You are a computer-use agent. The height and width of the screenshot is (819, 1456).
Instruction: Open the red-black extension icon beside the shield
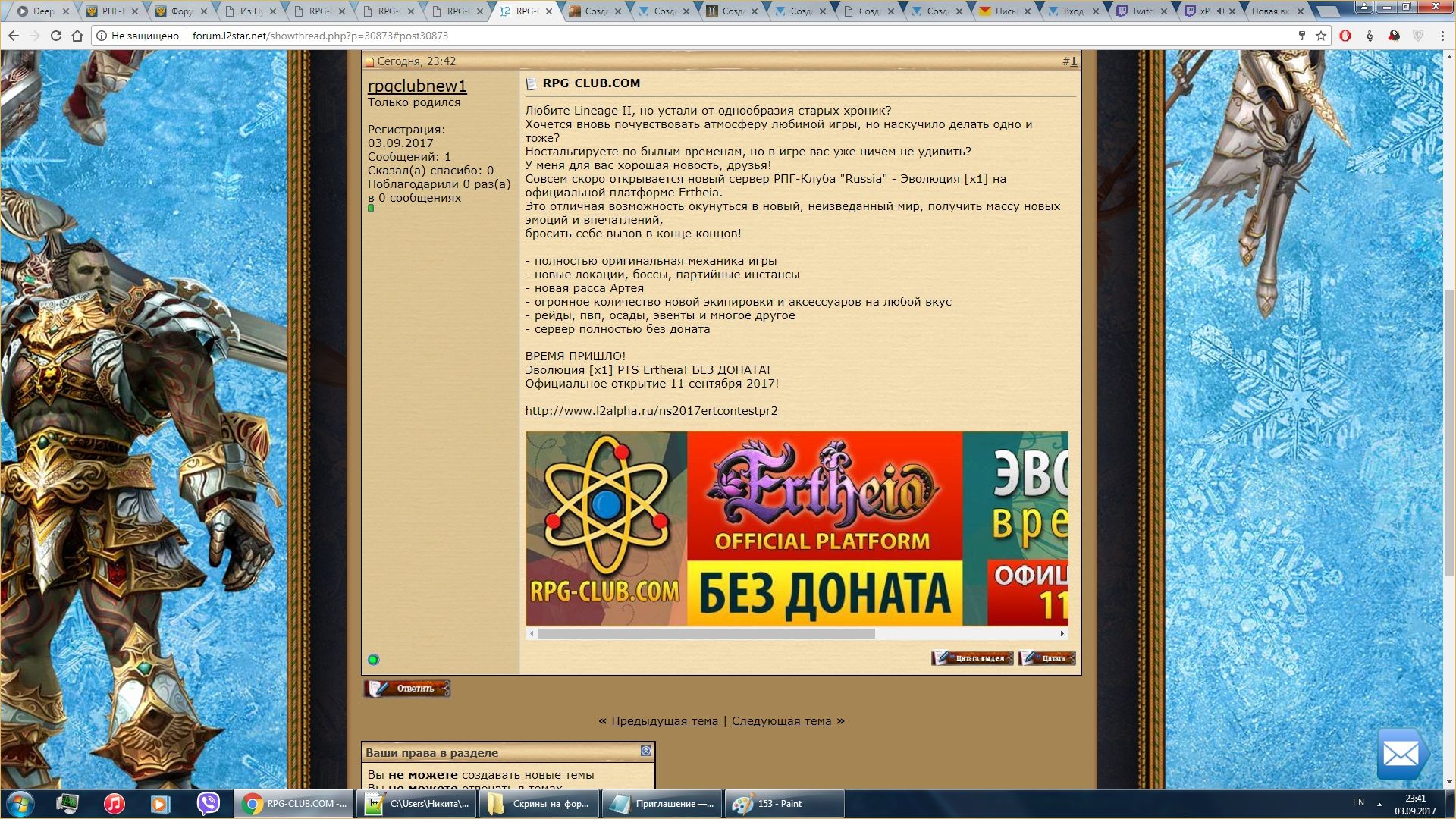(x=1394, y=36)
